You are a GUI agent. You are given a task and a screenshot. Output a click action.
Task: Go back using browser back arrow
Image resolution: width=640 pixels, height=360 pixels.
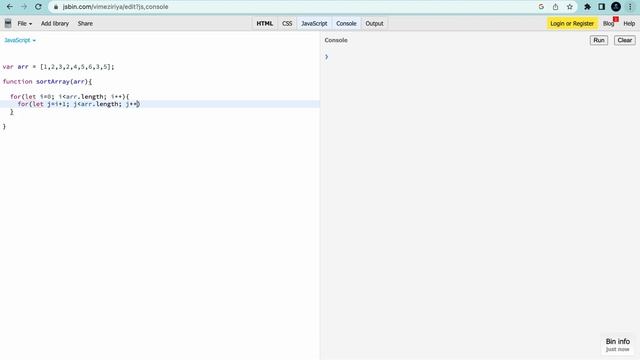point(10,7)
